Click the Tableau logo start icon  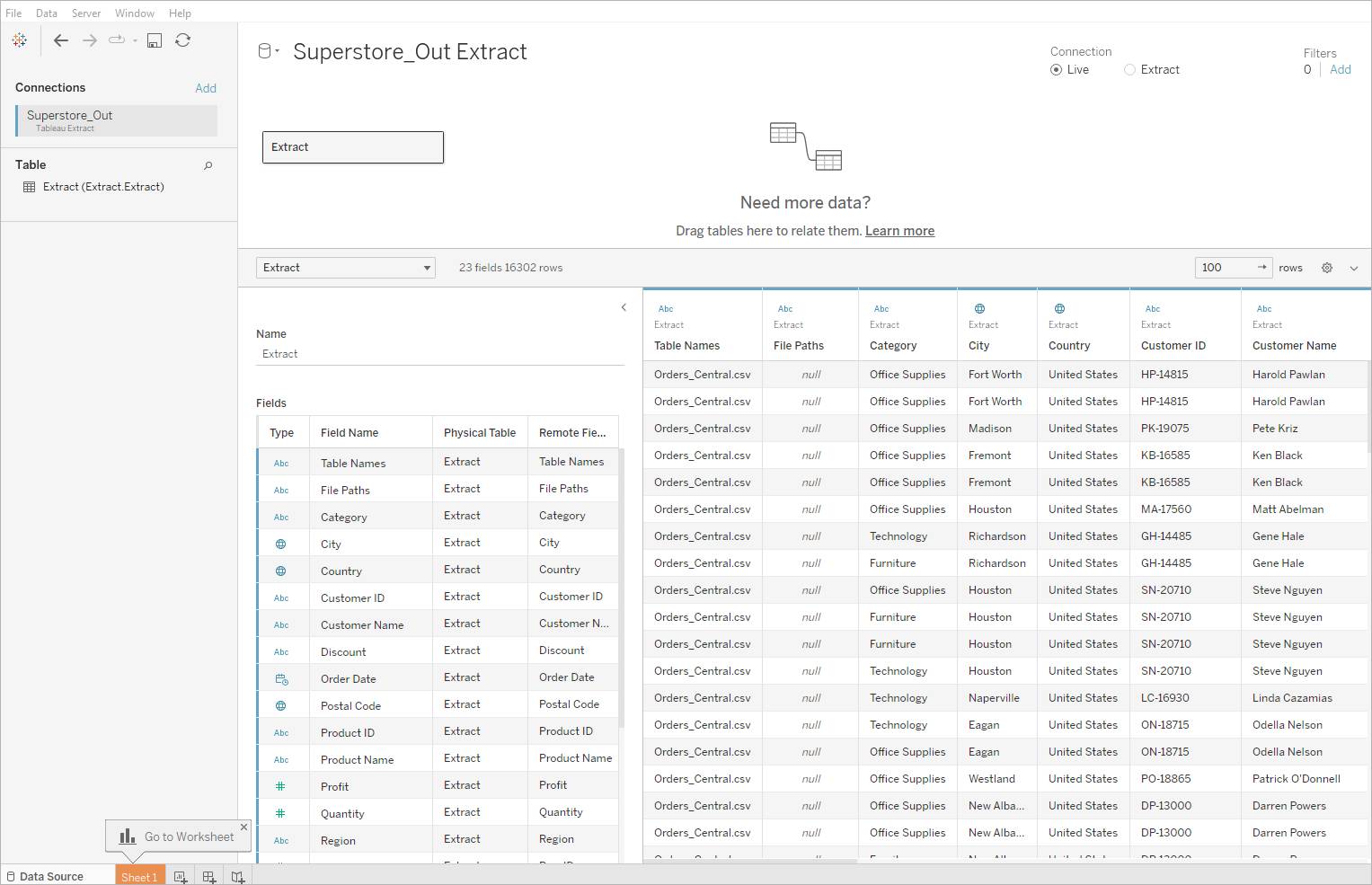tap(19, 40)
